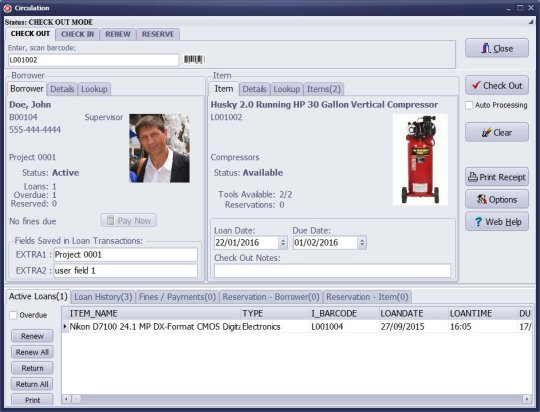Open the Loan History(3) tab
The image size is (540, 412).
[x=103, y=297]
